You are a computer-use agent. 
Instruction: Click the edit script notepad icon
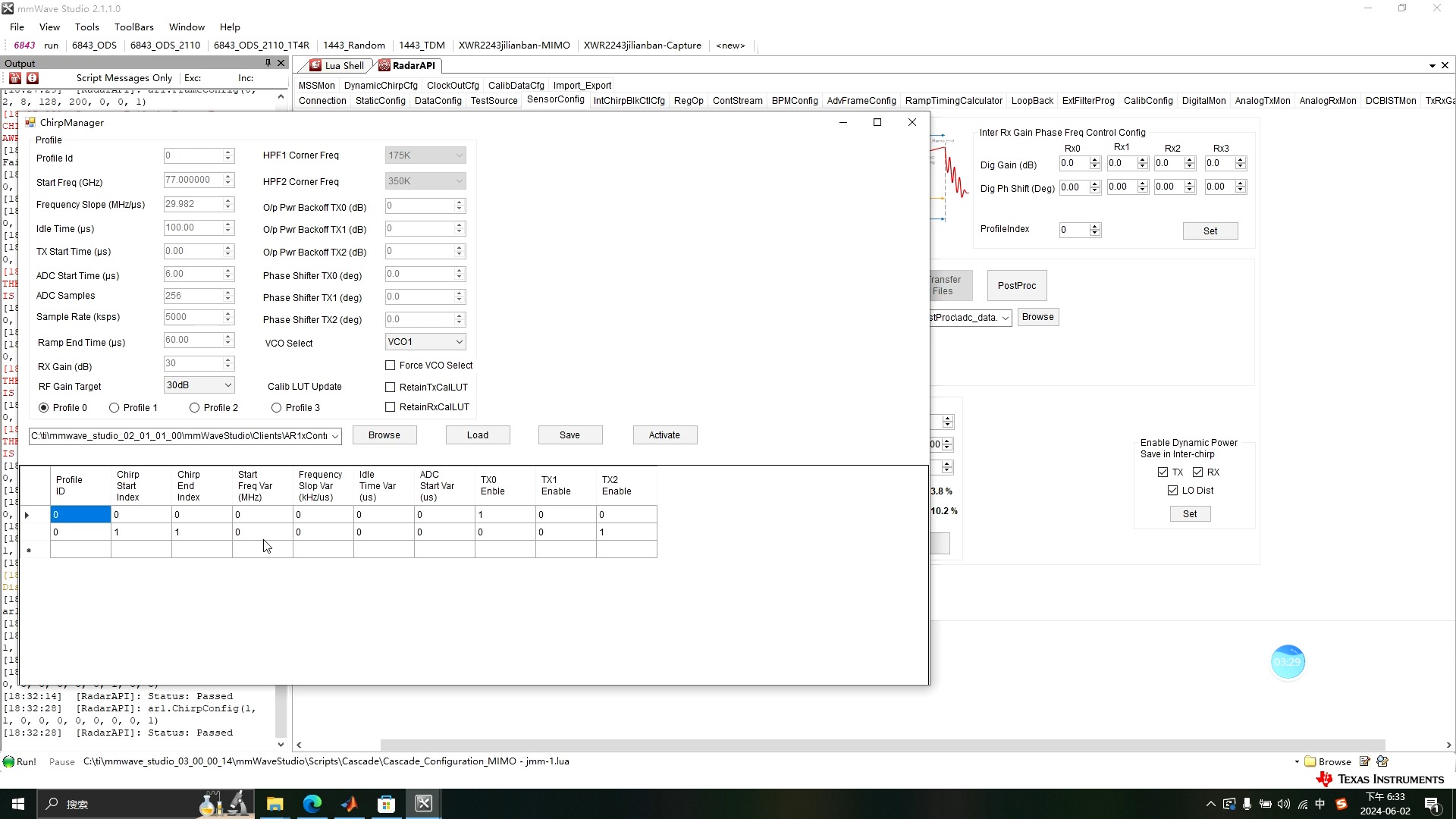[x=1365, y=761]
